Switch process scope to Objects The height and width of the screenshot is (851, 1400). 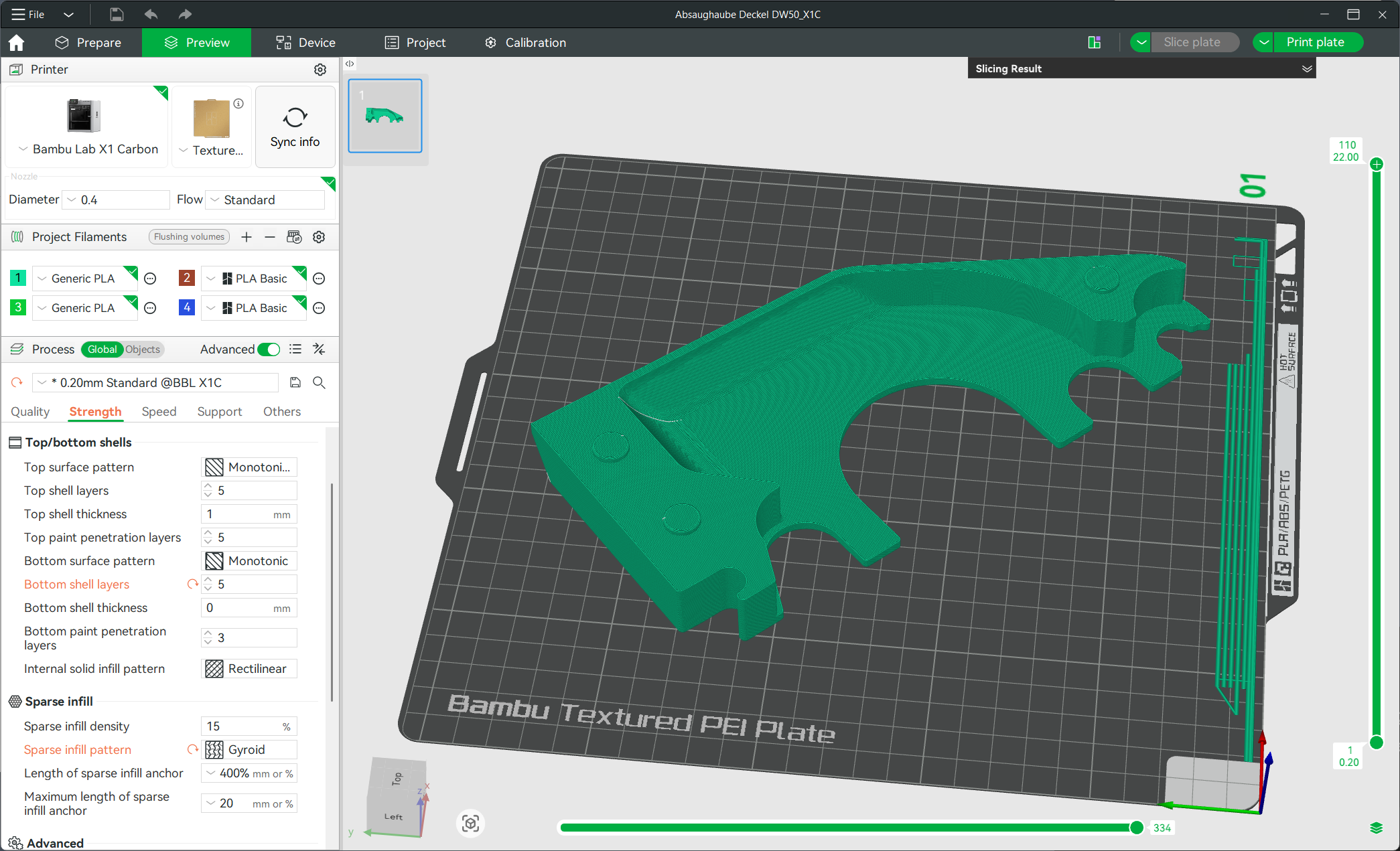pyautogui.click(x=143, y=350)
